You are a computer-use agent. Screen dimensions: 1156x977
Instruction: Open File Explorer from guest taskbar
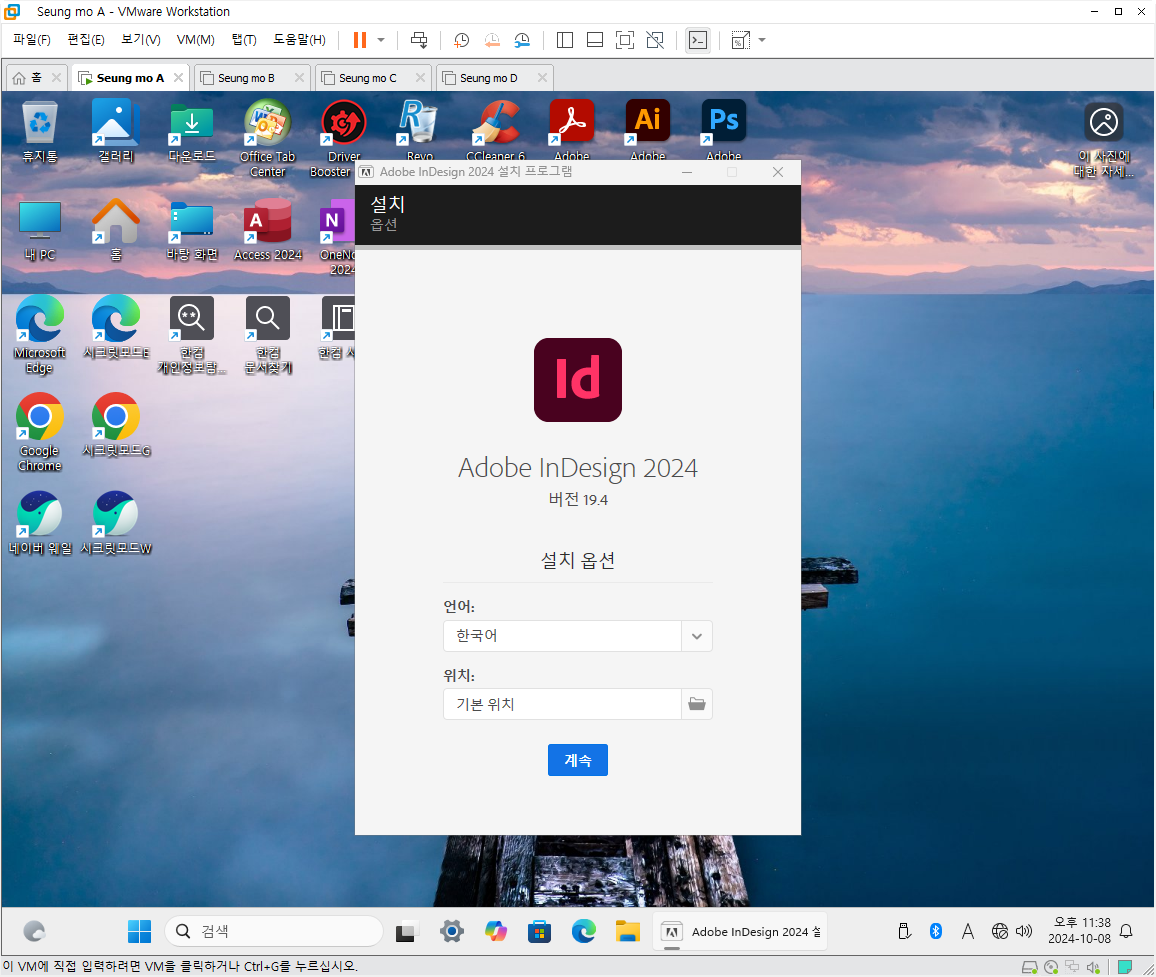coord(627,931)
